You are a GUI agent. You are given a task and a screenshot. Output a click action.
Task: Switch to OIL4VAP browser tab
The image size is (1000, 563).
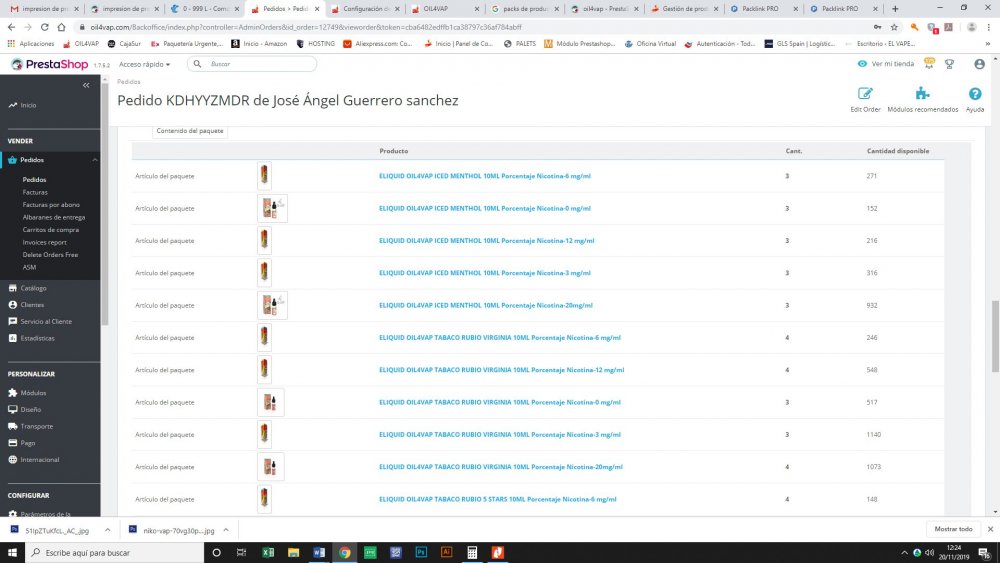point(443,9)
